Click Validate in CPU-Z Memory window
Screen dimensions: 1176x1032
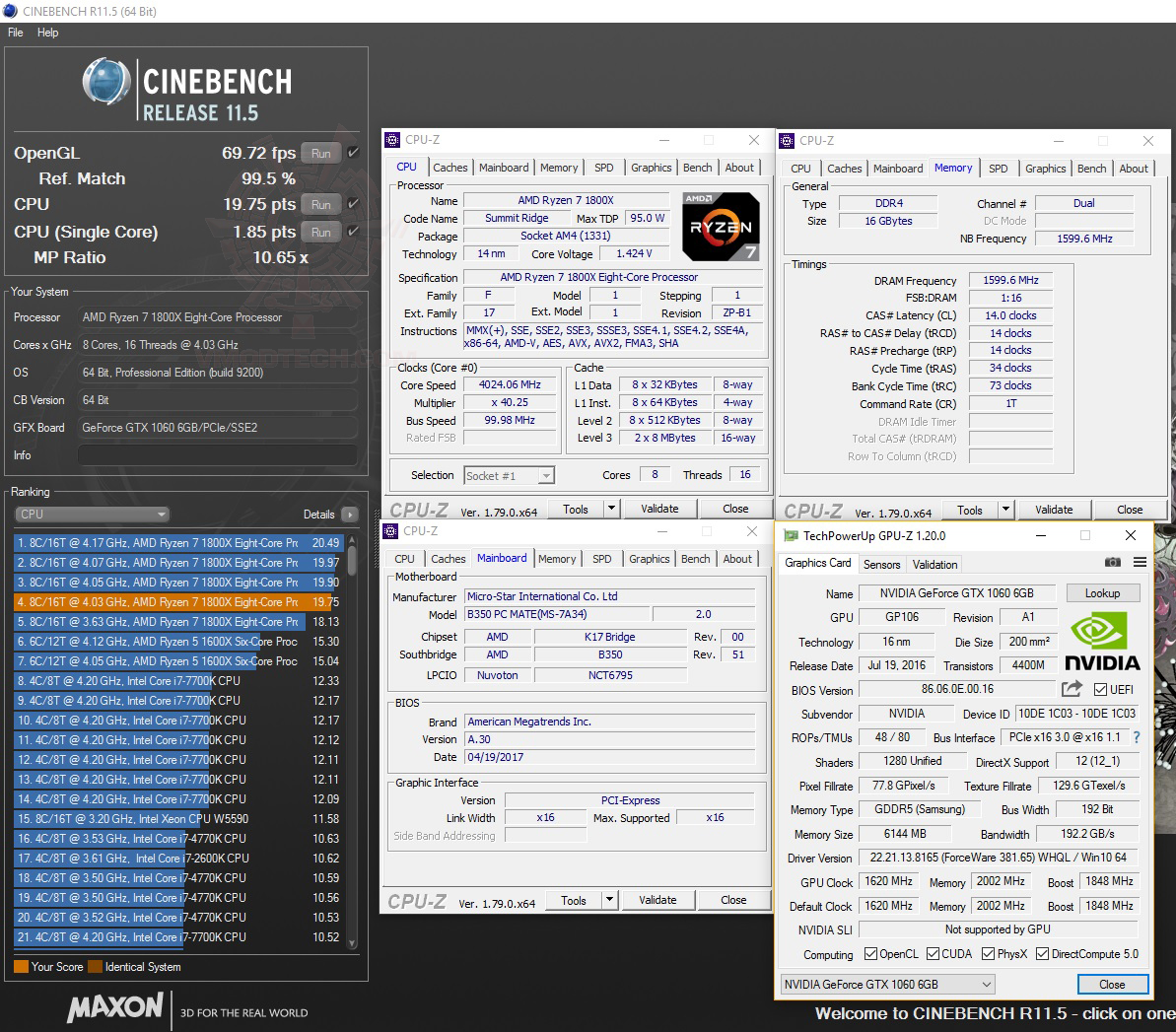pos(1054,510)
